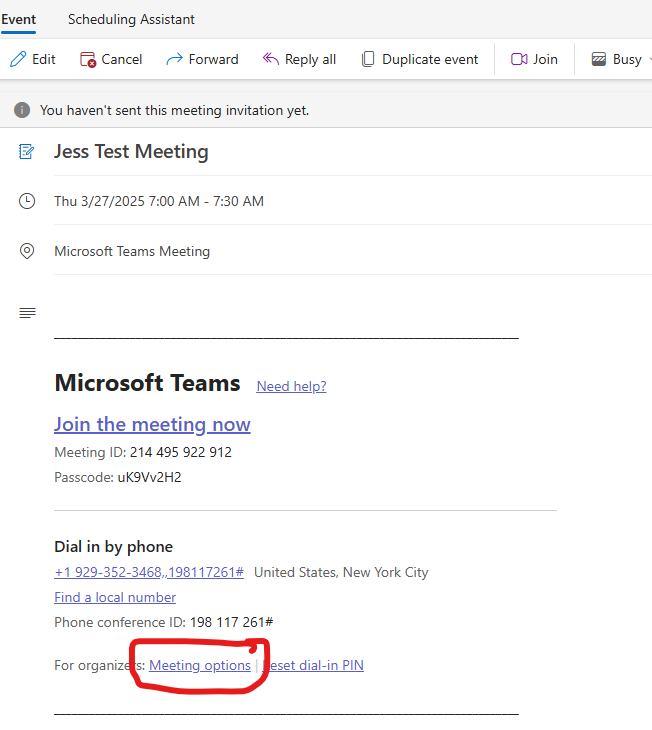Click the Forward label in the toolbar

pos(213,60)
